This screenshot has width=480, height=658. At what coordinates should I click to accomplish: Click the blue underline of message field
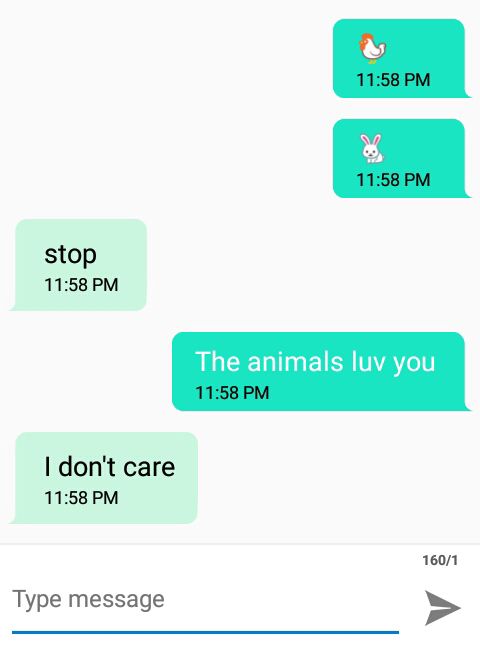205,632
